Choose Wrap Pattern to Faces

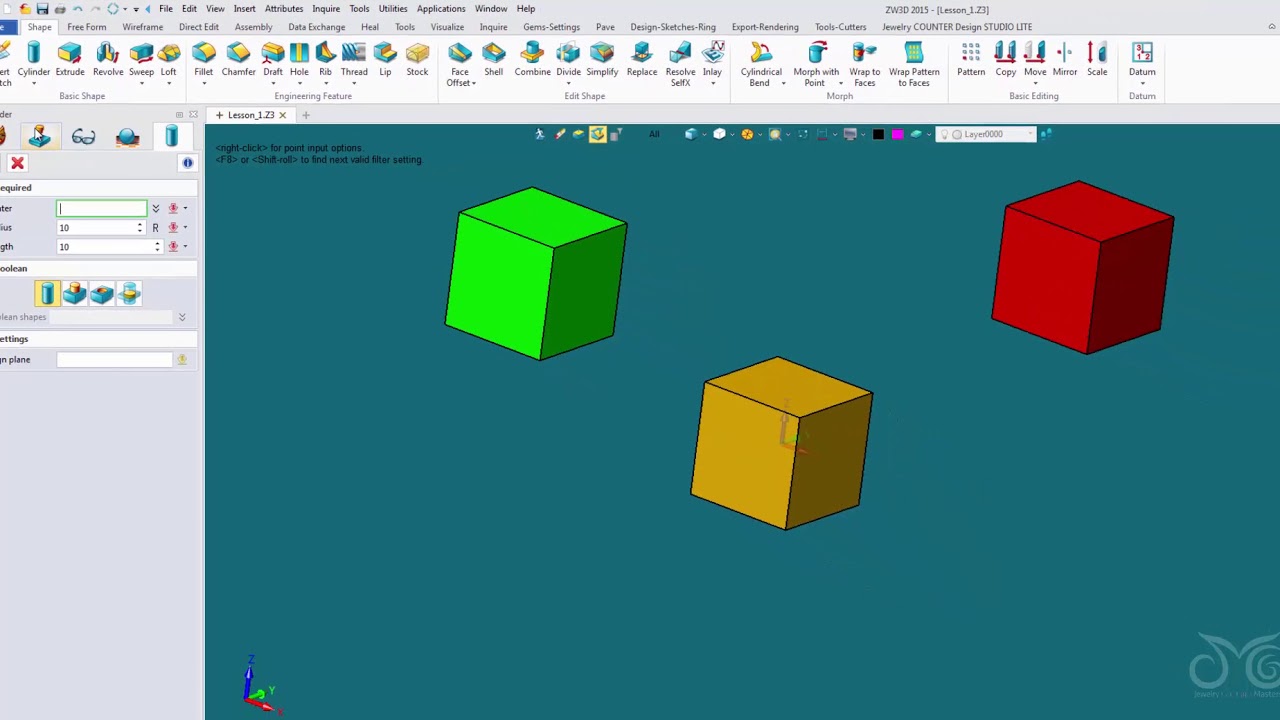914,65
